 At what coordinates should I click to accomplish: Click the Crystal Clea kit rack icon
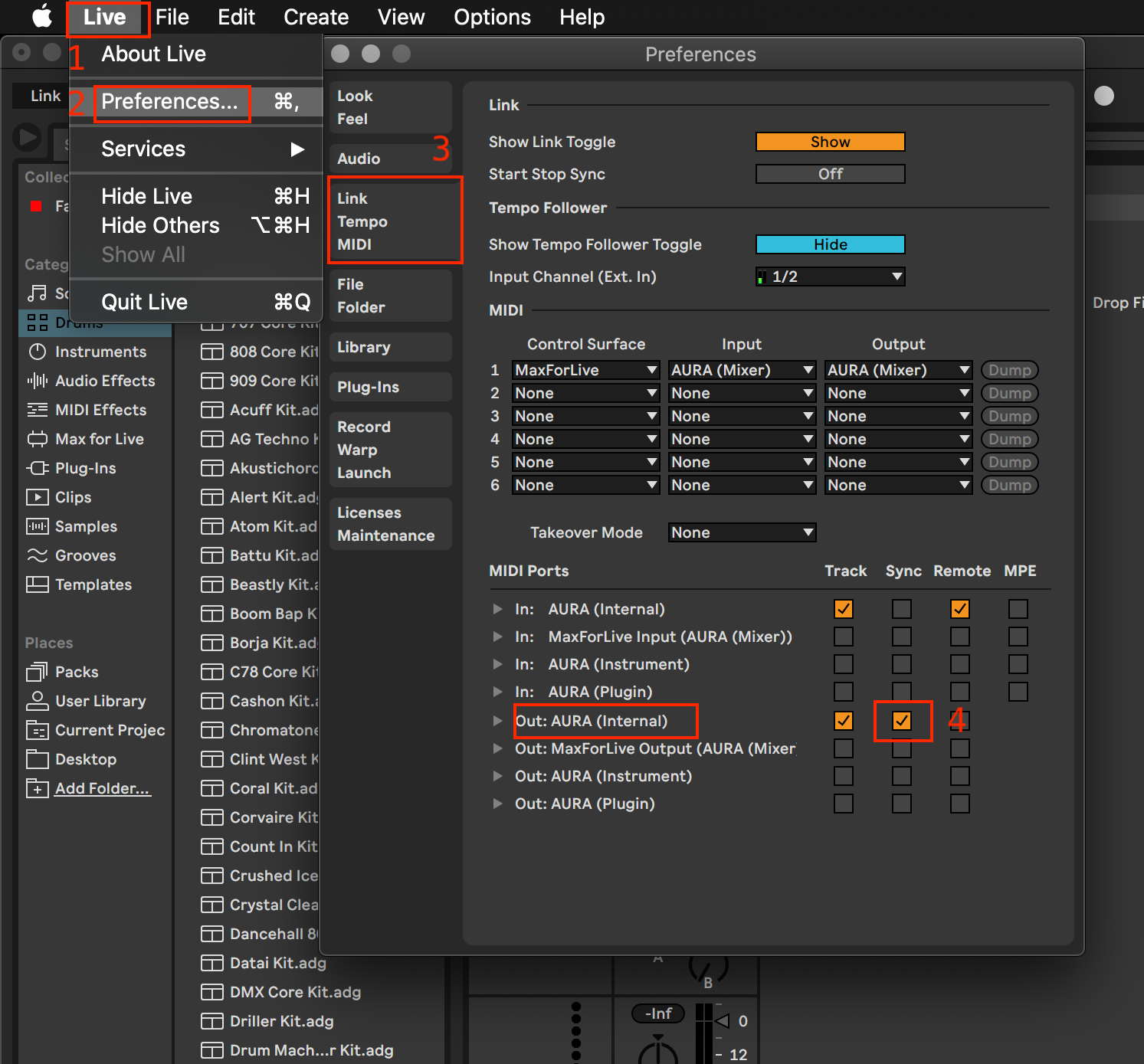pos(211,905)
